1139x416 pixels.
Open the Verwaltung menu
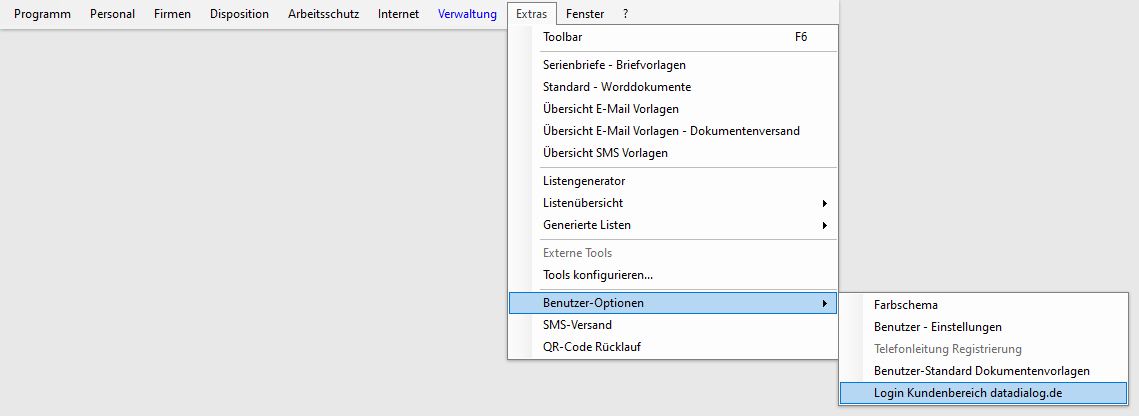click(467, 14)
